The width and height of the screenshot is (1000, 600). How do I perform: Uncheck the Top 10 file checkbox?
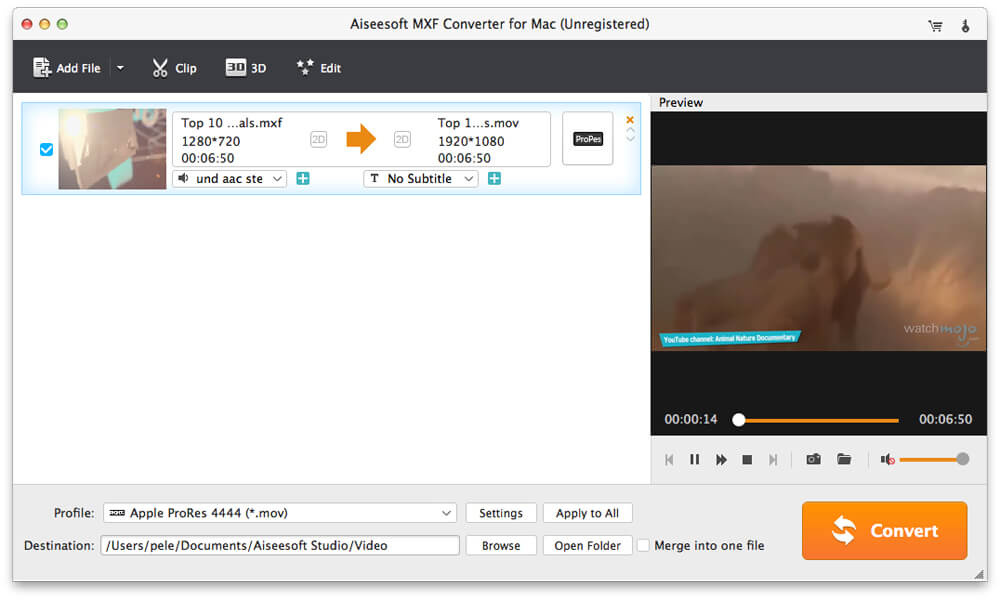(46, 149)
